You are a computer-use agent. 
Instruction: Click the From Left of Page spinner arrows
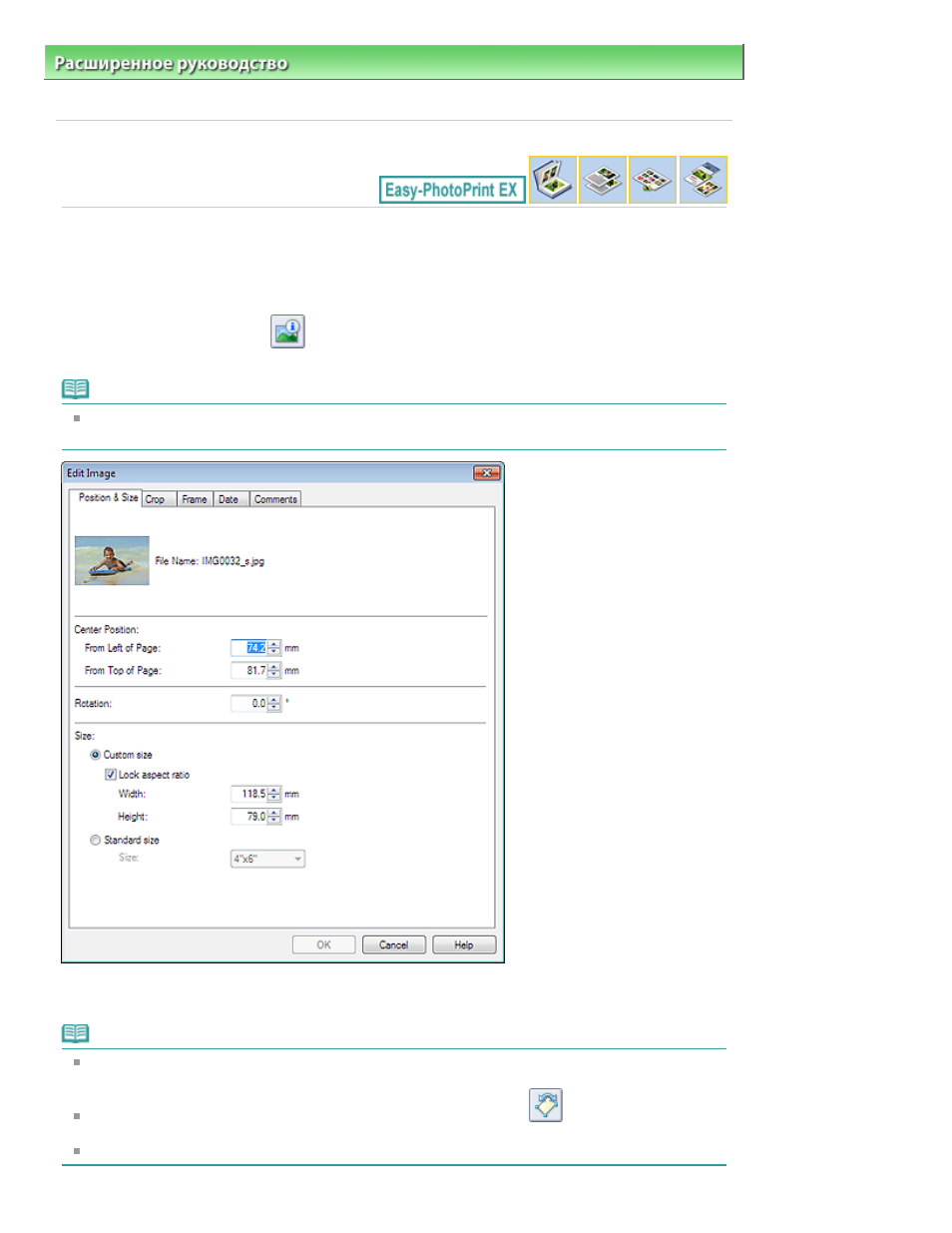pyautogui.click(x=274, y=648)
